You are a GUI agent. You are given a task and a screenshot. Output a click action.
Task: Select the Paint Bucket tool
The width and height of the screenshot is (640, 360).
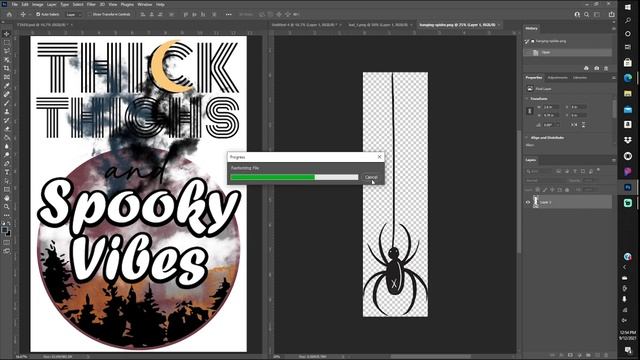point(7,138)
